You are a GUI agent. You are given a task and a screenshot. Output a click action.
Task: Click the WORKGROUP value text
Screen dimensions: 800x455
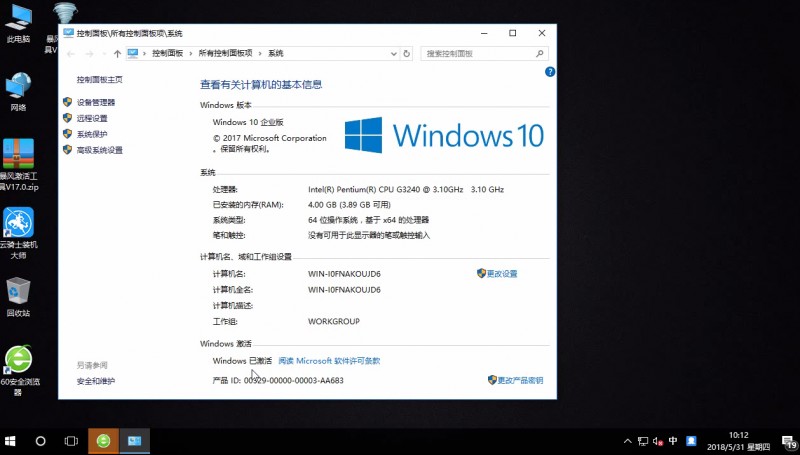coord(334,321)
